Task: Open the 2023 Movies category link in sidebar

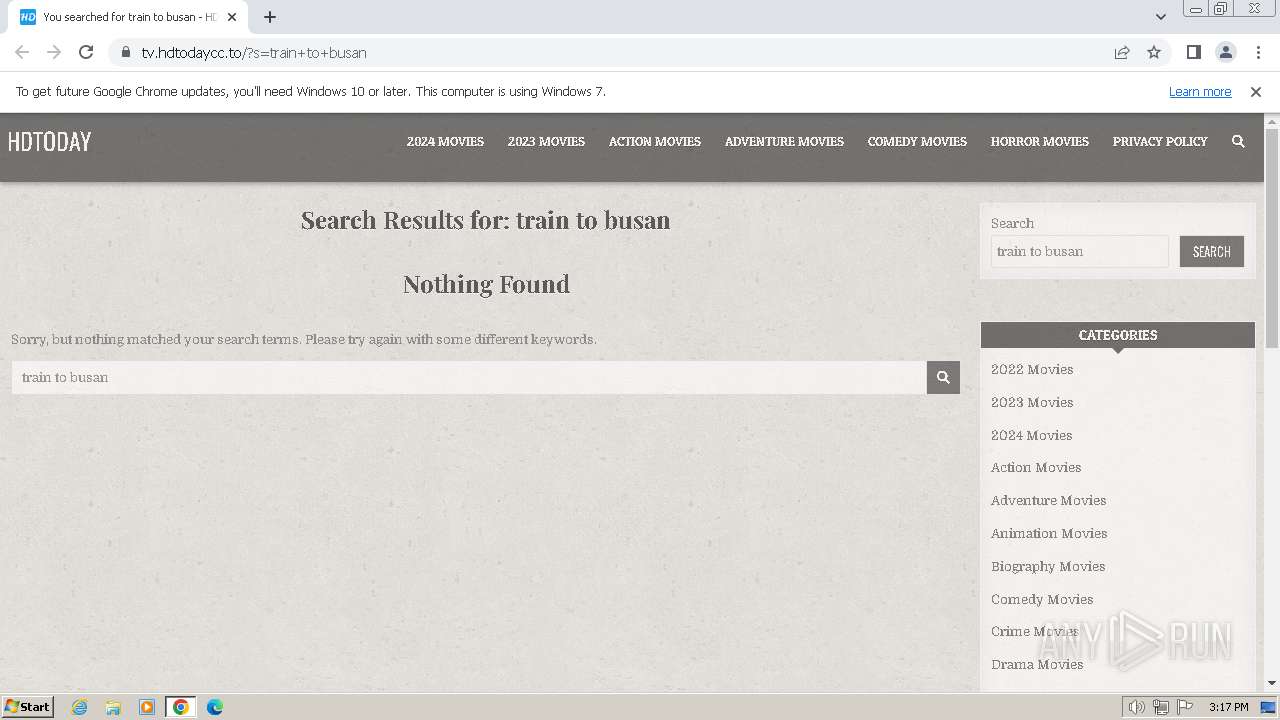Action: pyautogui.click(x=1032, y=402)
